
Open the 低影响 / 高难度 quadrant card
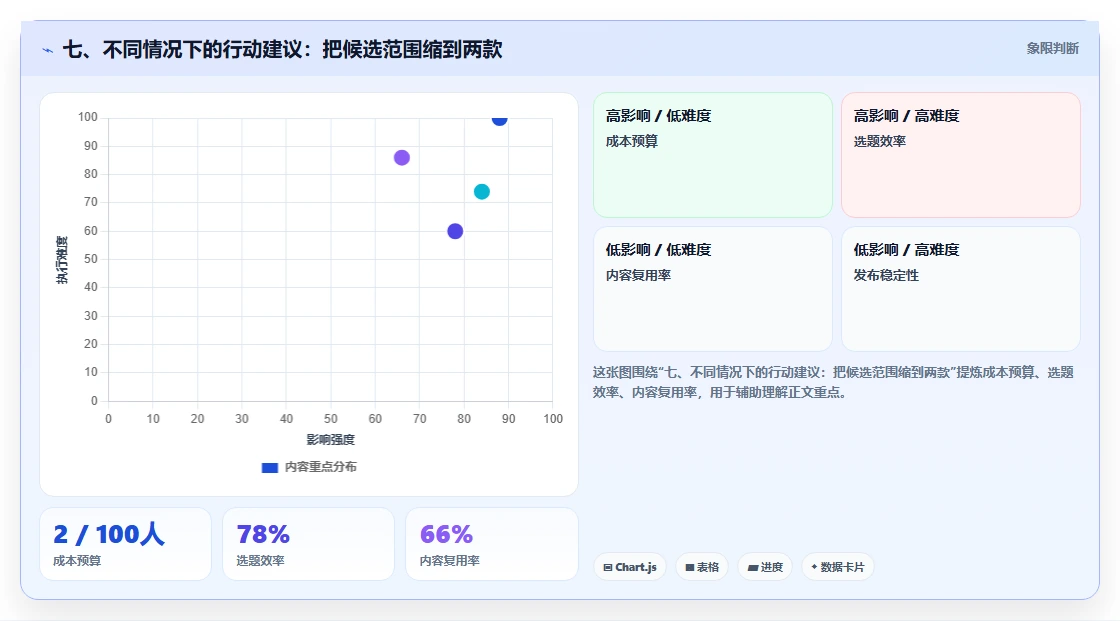pyautogui.click(x=961, y=289)
